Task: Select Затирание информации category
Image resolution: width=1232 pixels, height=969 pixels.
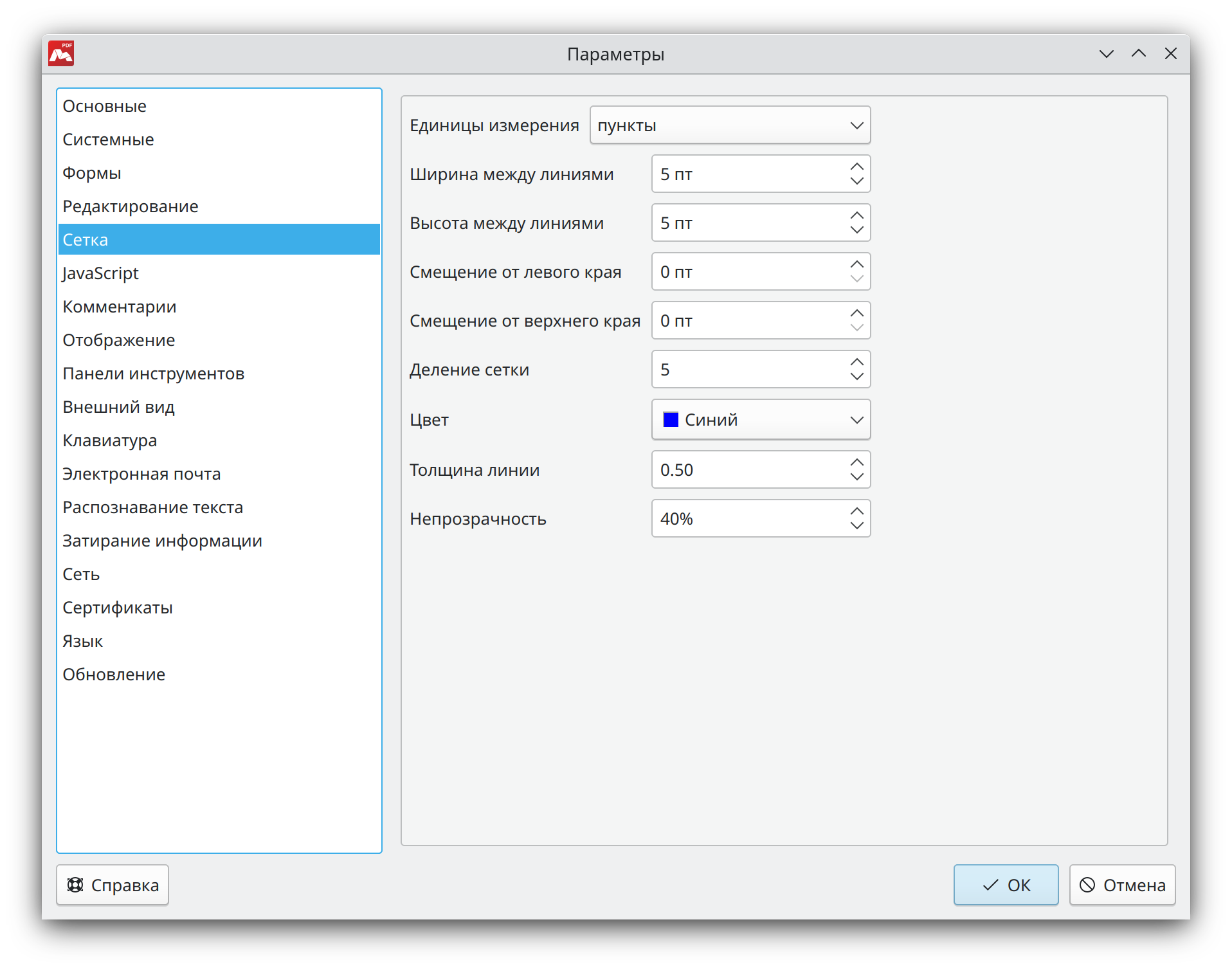Action: (219, 541)
